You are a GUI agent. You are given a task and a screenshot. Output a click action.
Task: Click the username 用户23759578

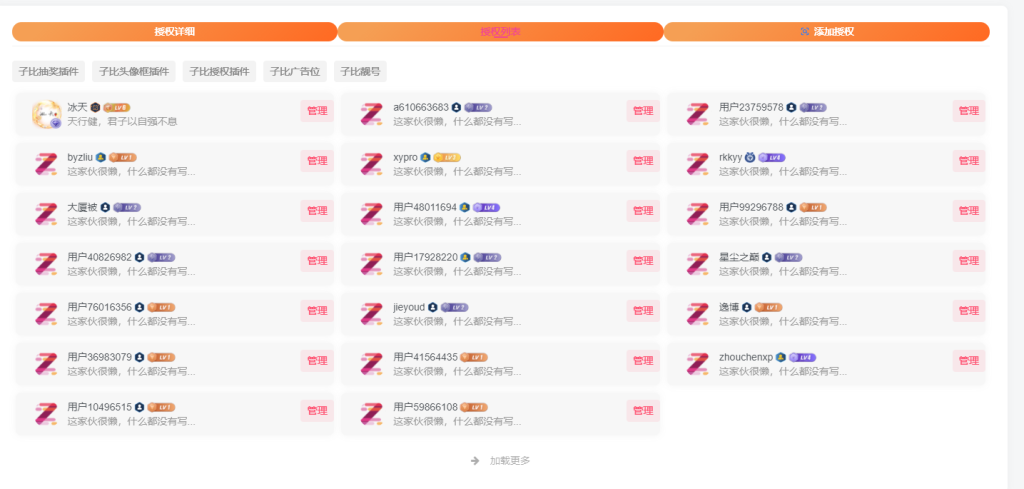coord(751,107)
